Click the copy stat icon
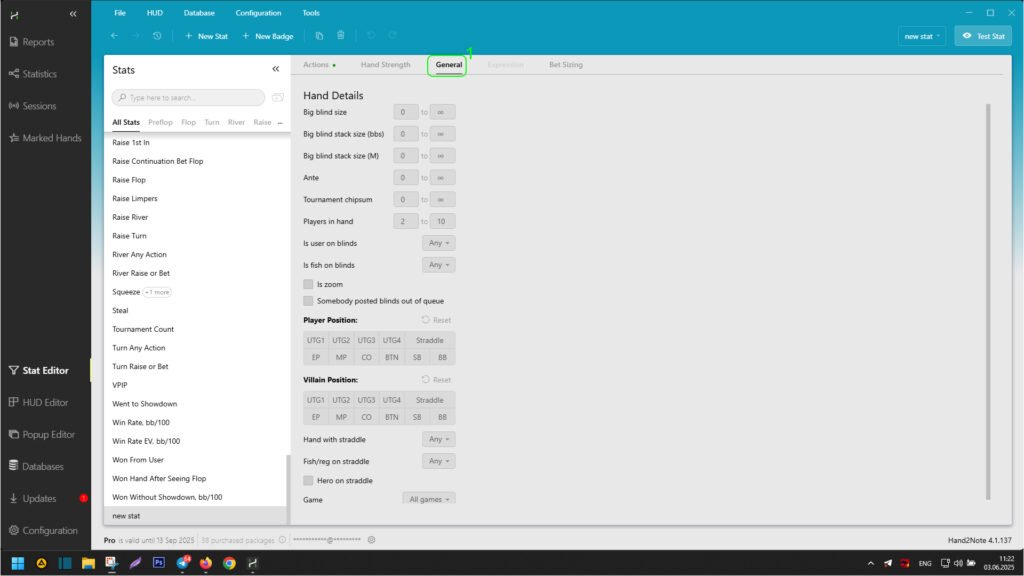Screen dimensions: 1024x576 (x=319, y=36)
